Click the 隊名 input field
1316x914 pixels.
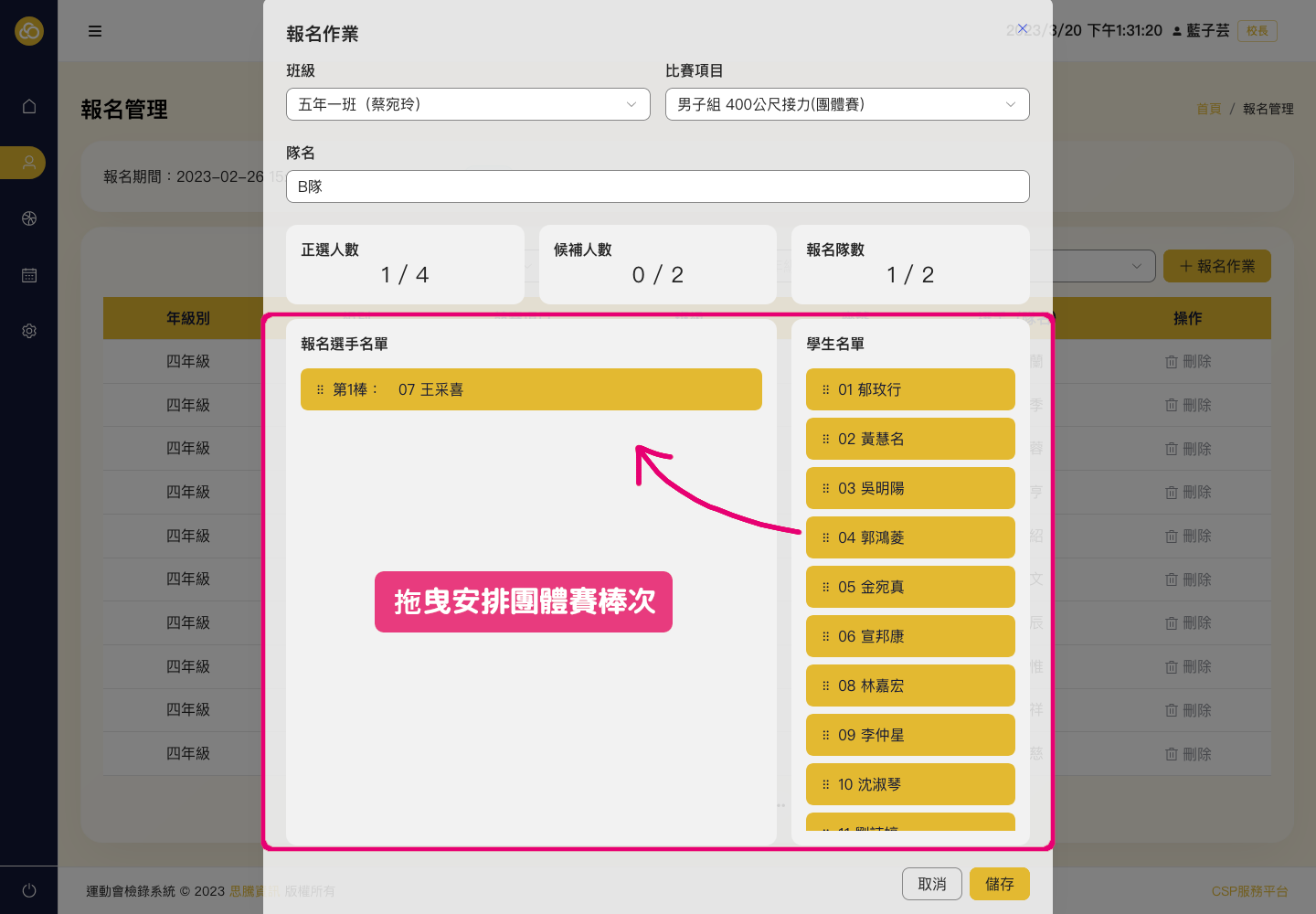click(657, 186)
